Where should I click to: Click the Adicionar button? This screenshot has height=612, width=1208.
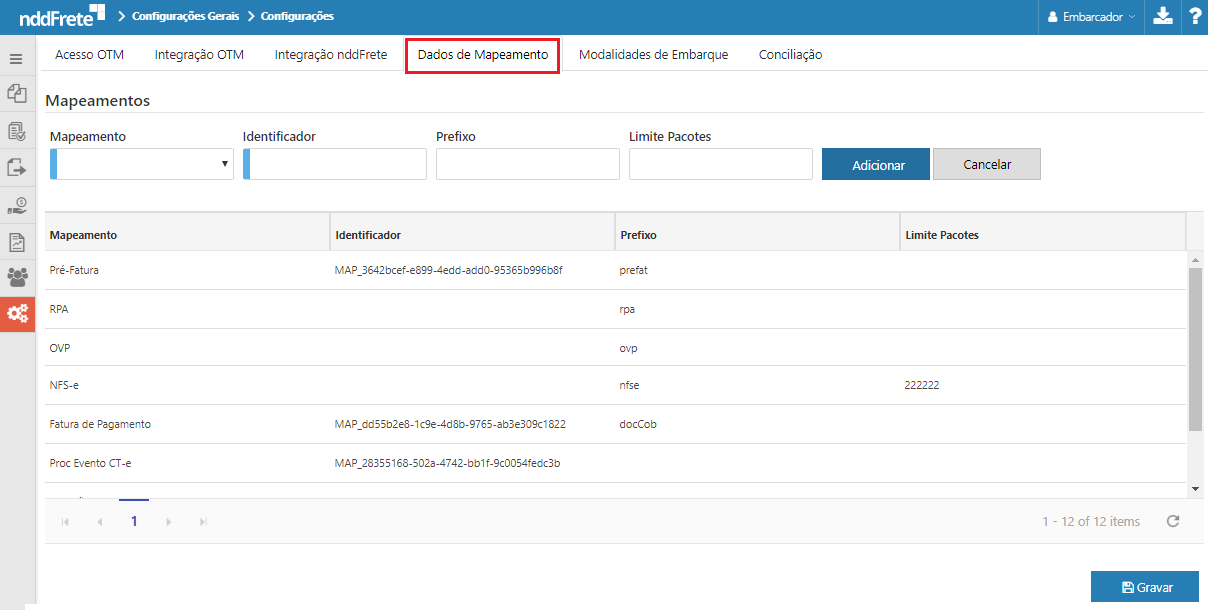pos(876,165)
